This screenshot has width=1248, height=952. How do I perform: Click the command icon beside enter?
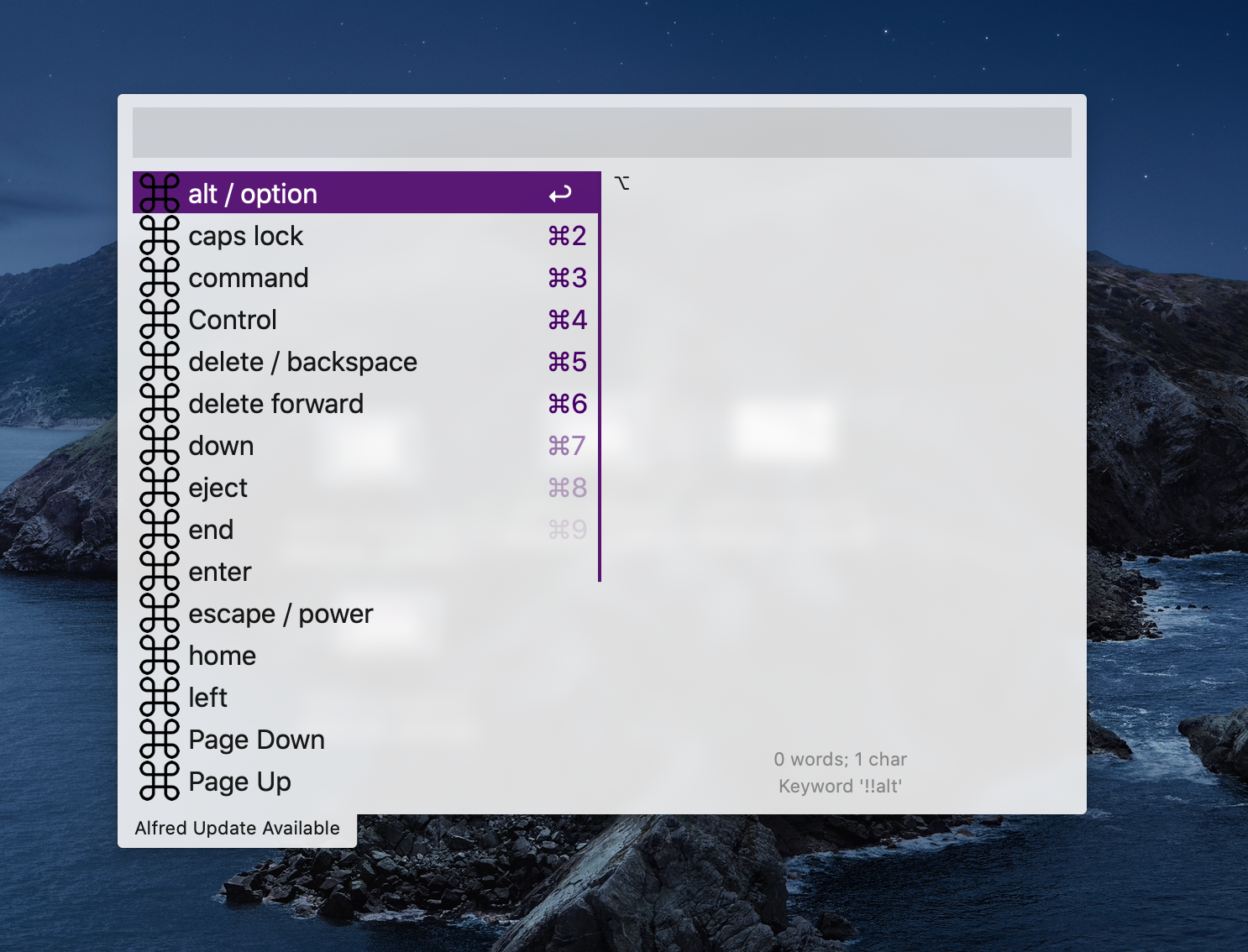160,571
